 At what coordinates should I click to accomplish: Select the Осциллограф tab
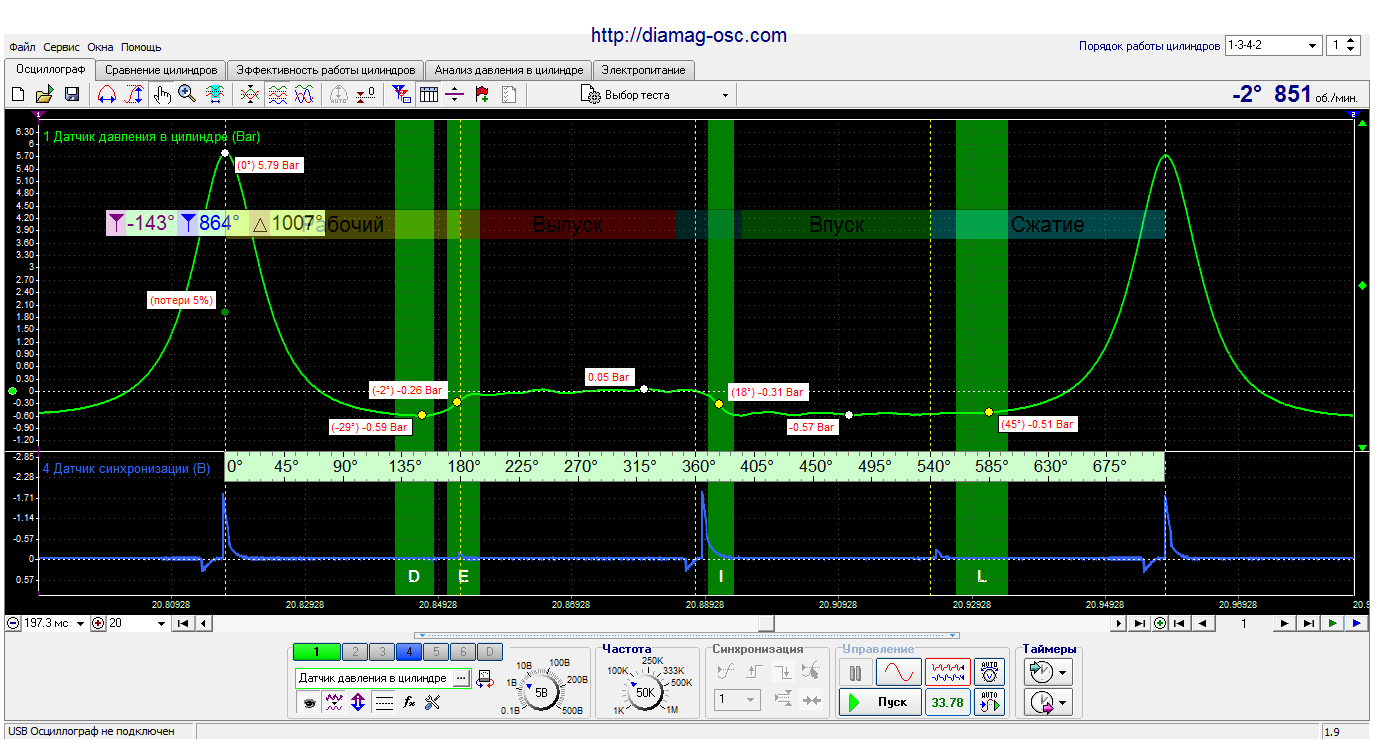51,69
